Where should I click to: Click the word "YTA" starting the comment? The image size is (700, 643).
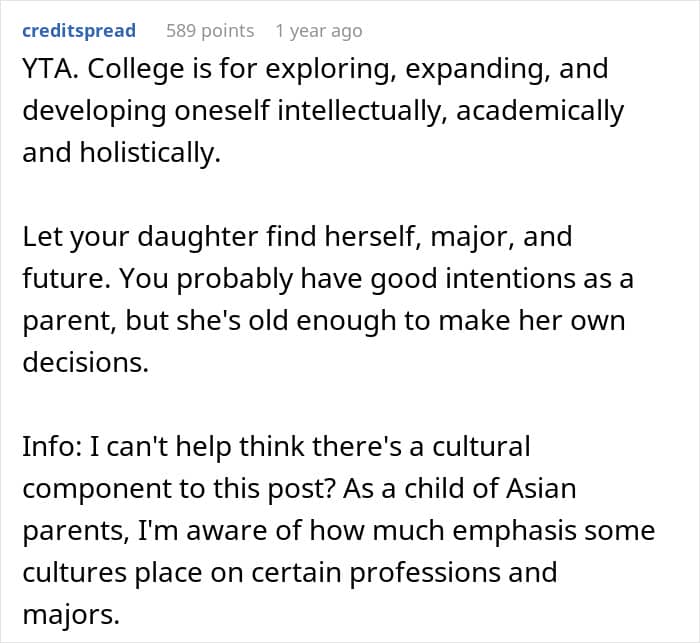(x=47, y=72)
